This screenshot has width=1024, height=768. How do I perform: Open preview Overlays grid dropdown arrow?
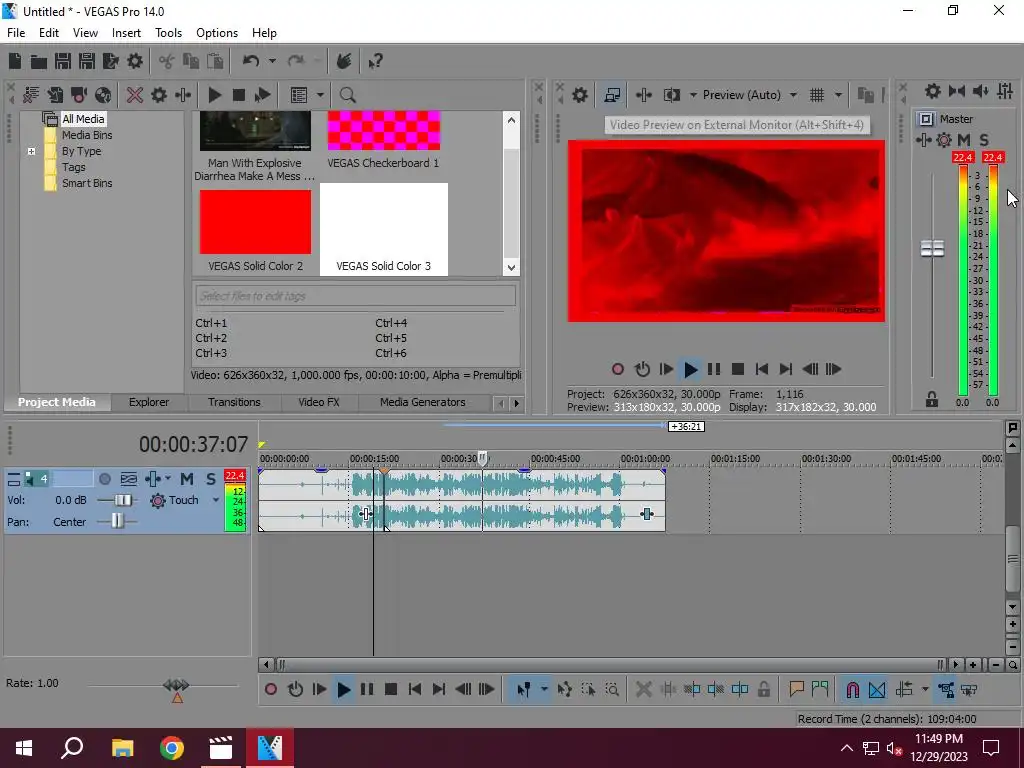coord(838,95)
